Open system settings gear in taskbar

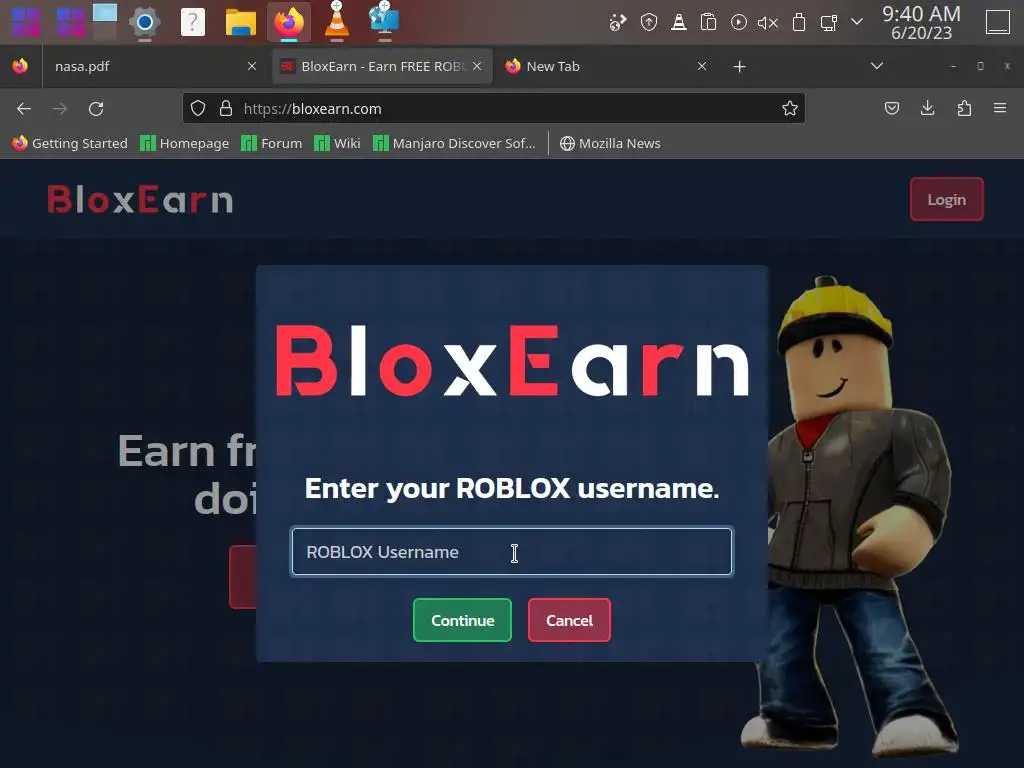point(145,23)
